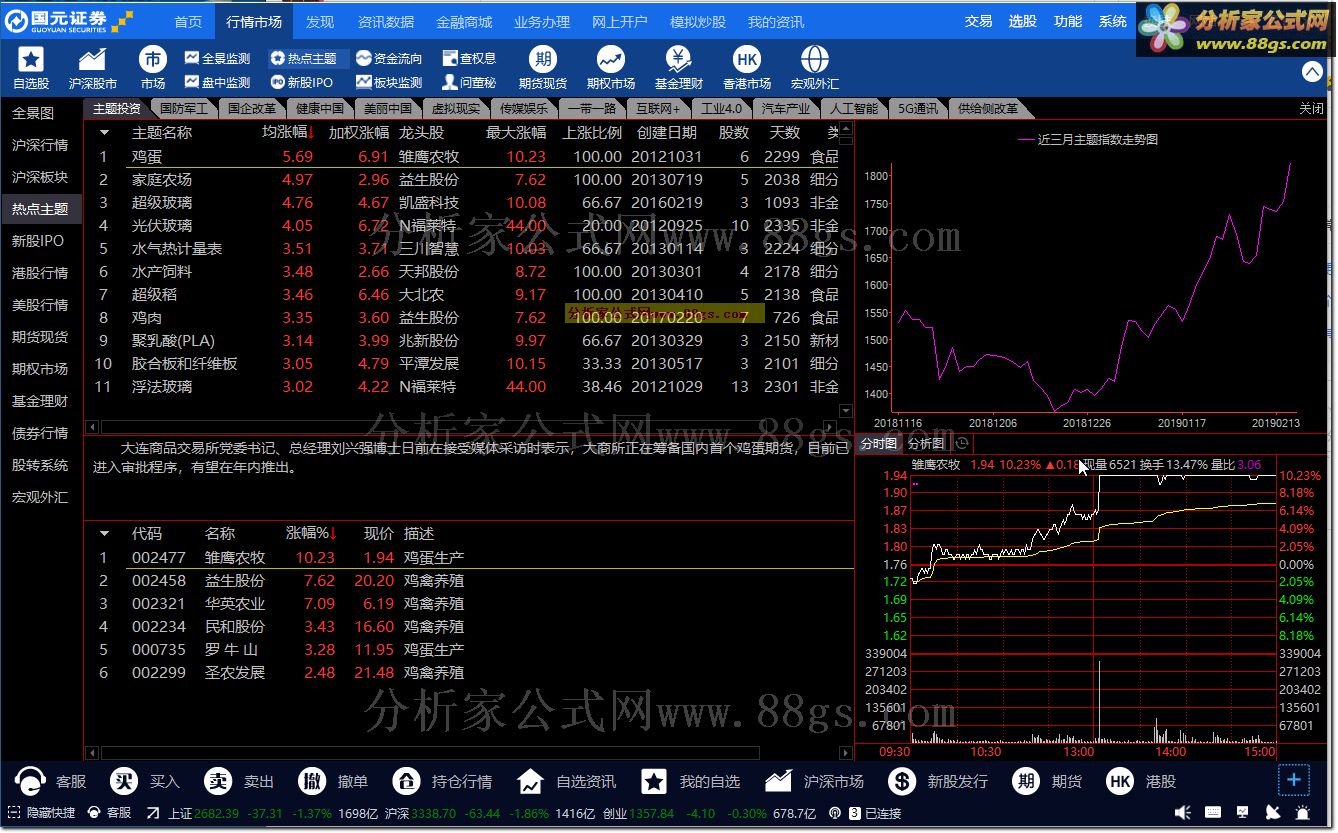Sort themes by 加权涨幅 column header
Screen dimensions: 1338x833
point(359,132)
